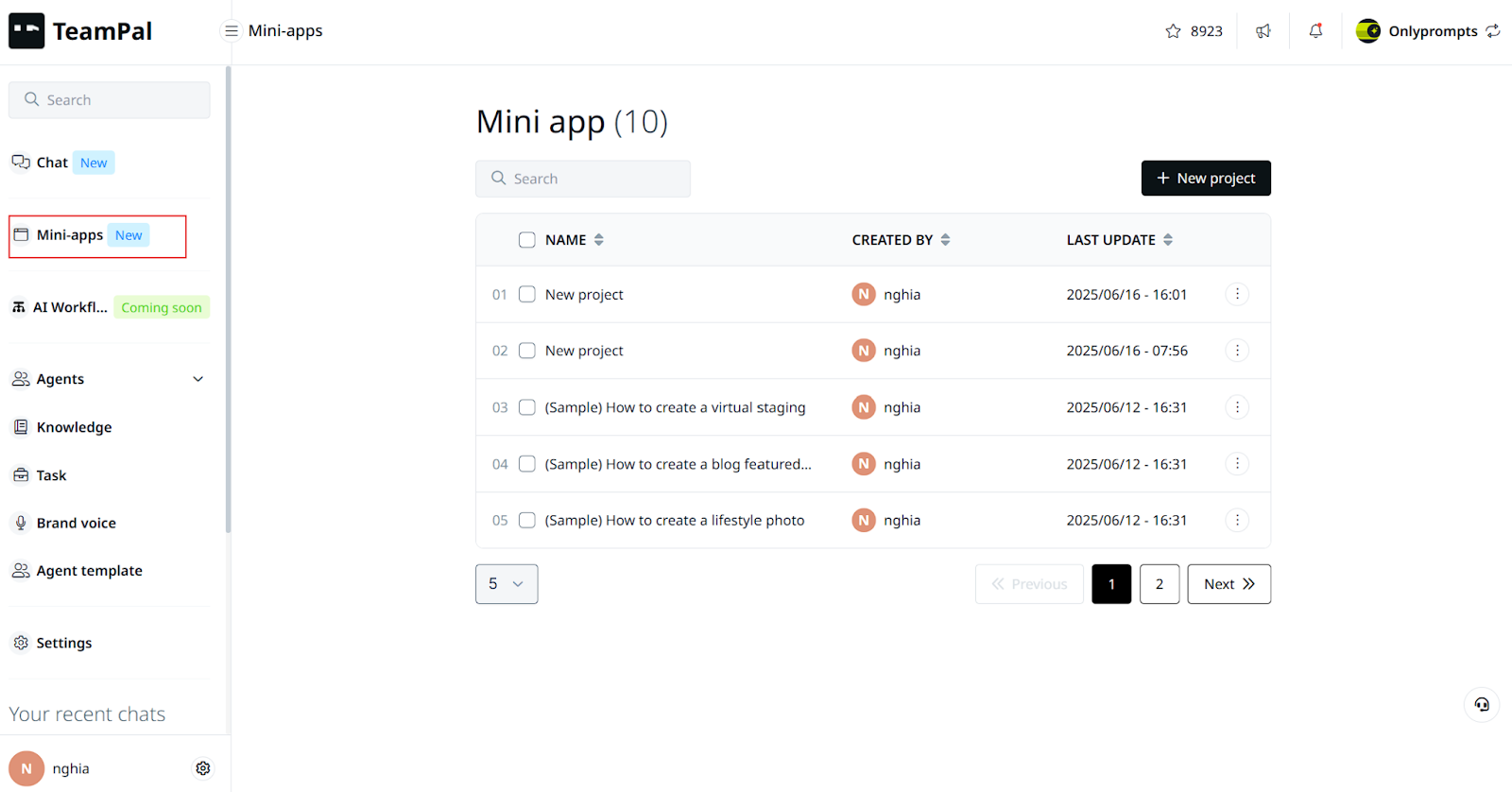
Task: Open options menu for virtual staging row
Action: point(1237,407)
